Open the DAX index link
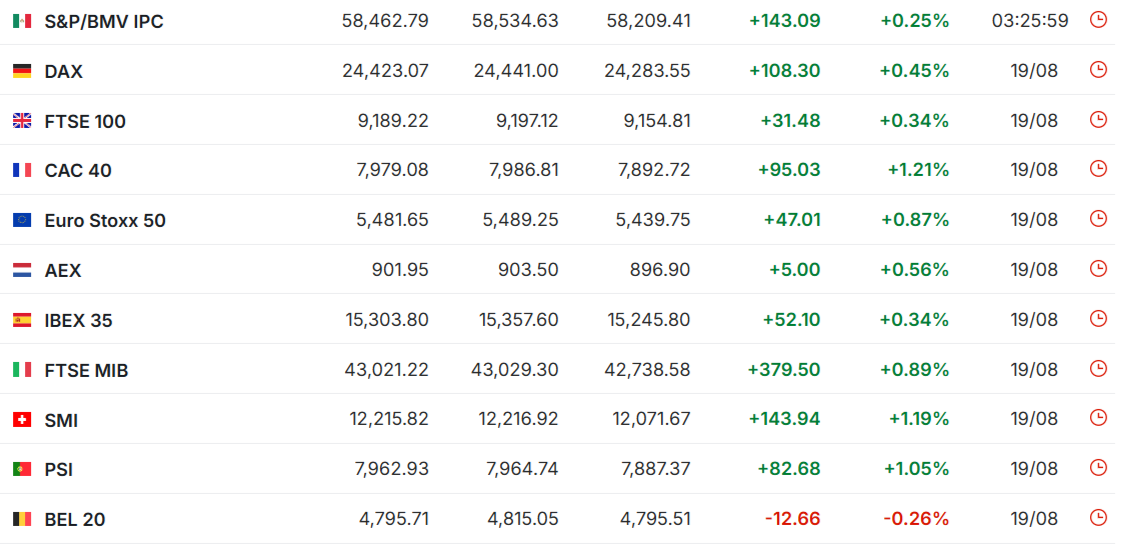Viewport: 1121px width, 546px height. point(64,71)
